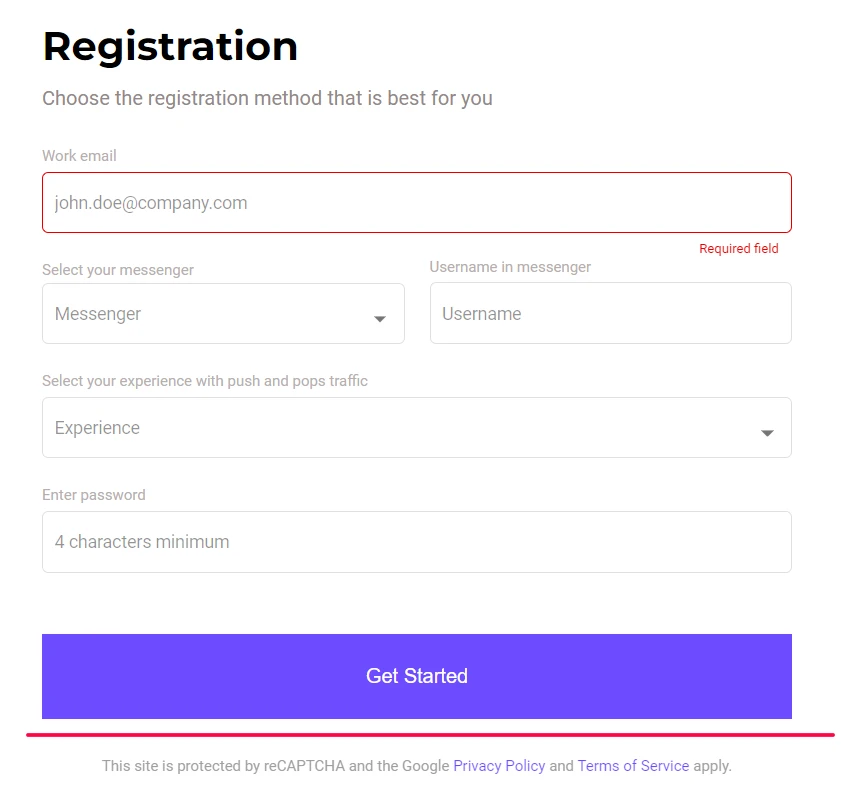Open the Messenger selection dropdown

point(223,314)
